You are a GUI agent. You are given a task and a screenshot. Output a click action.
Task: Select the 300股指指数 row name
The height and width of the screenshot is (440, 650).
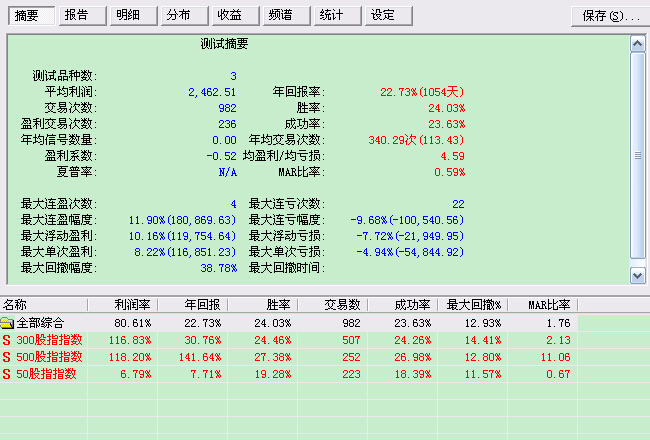(49, 340)
